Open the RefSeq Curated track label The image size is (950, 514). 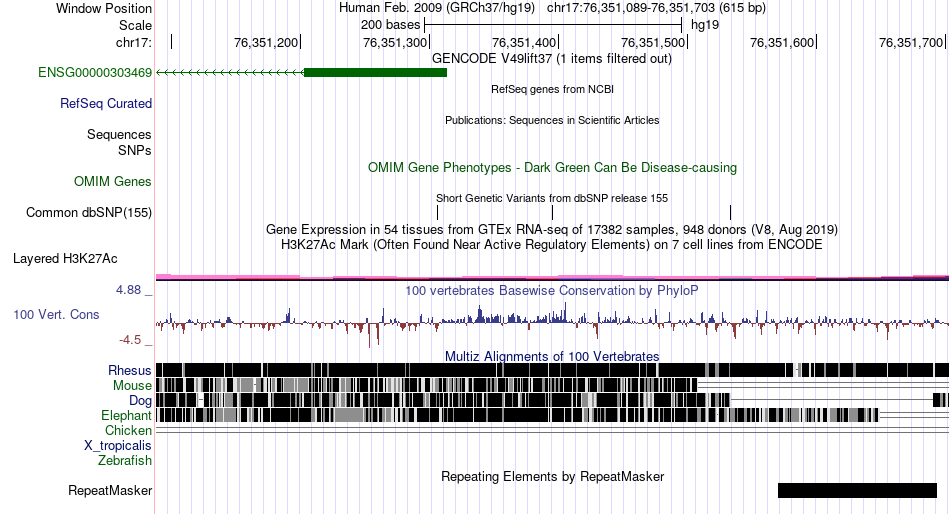[x=106, y=104]
